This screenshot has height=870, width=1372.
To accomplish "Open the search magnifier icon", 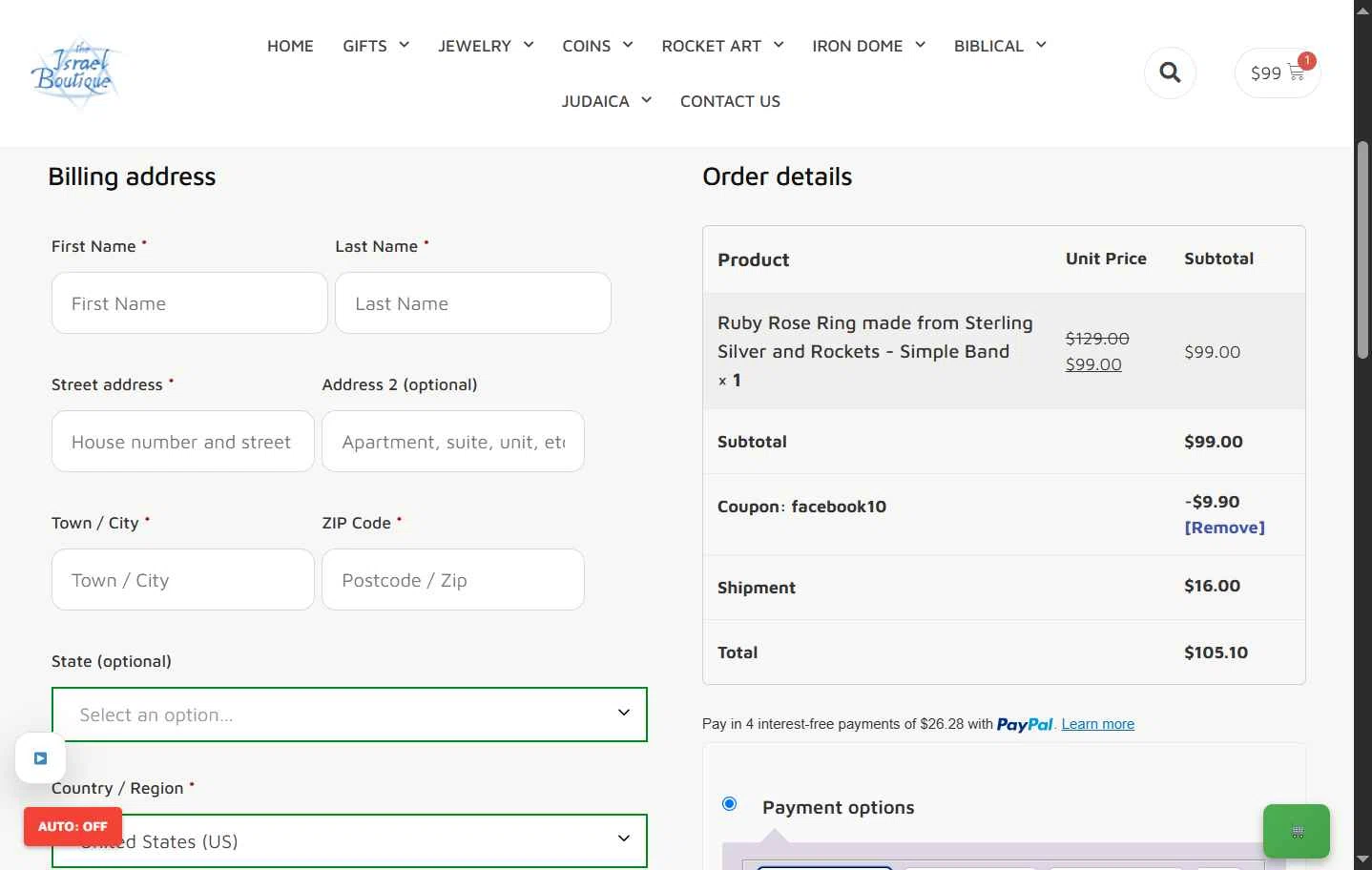I will tap(1170, 72).
